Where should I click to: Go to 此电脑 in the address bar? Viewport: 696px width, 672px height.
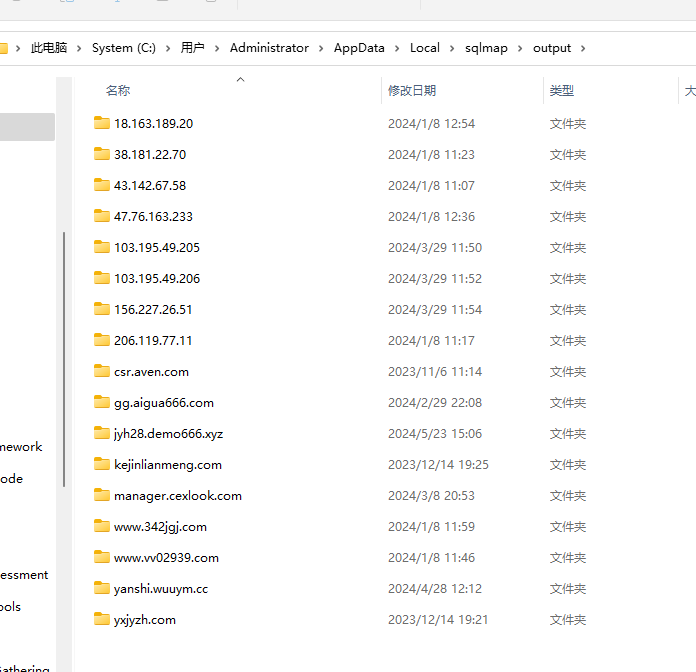(x=49, y=48)
